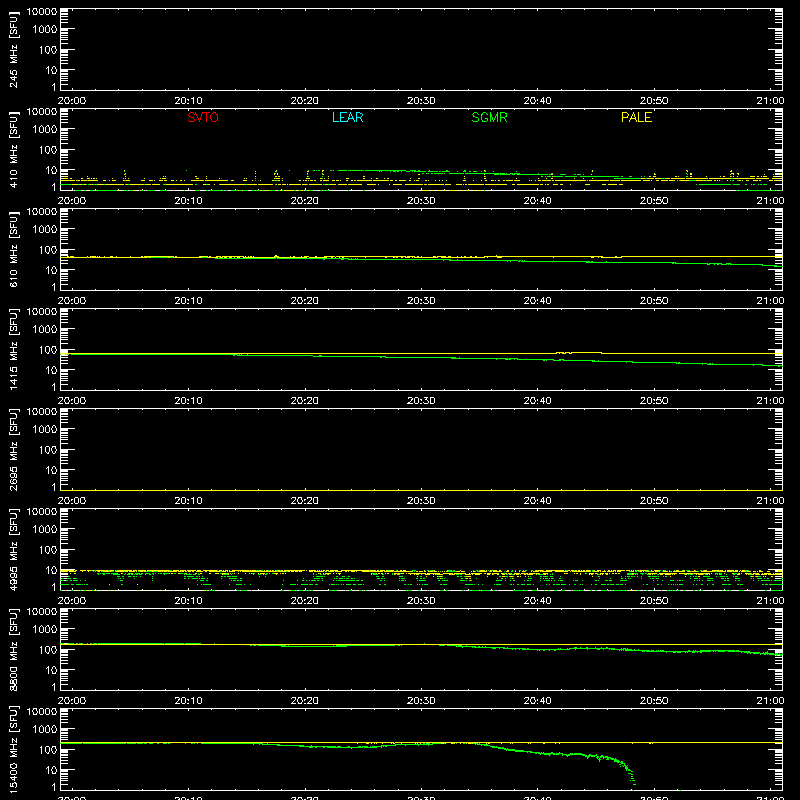This screenshot has height=800, width=800.
Task: Click the 10000 y-axis value on 2695 MHz panel
Action: pos(42,412)
